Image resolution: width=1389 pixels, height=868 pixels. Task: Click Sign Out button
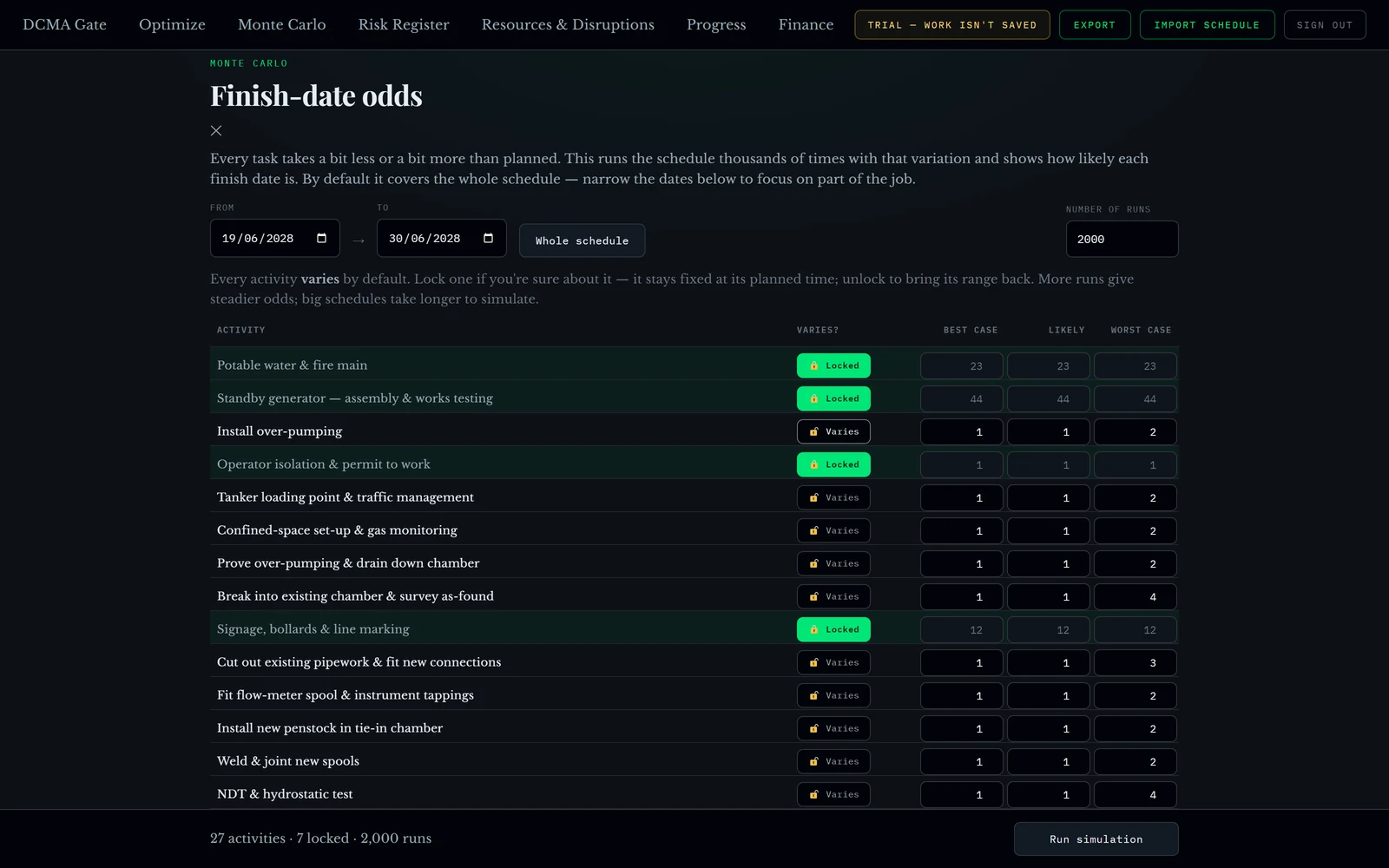tap(1325, 25)
